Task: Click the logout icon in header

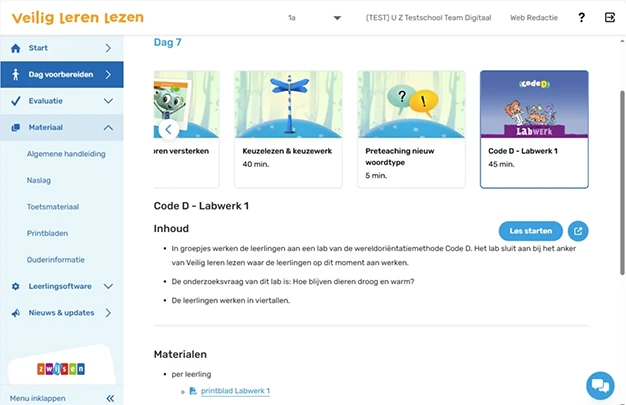Action: [610, 18]
